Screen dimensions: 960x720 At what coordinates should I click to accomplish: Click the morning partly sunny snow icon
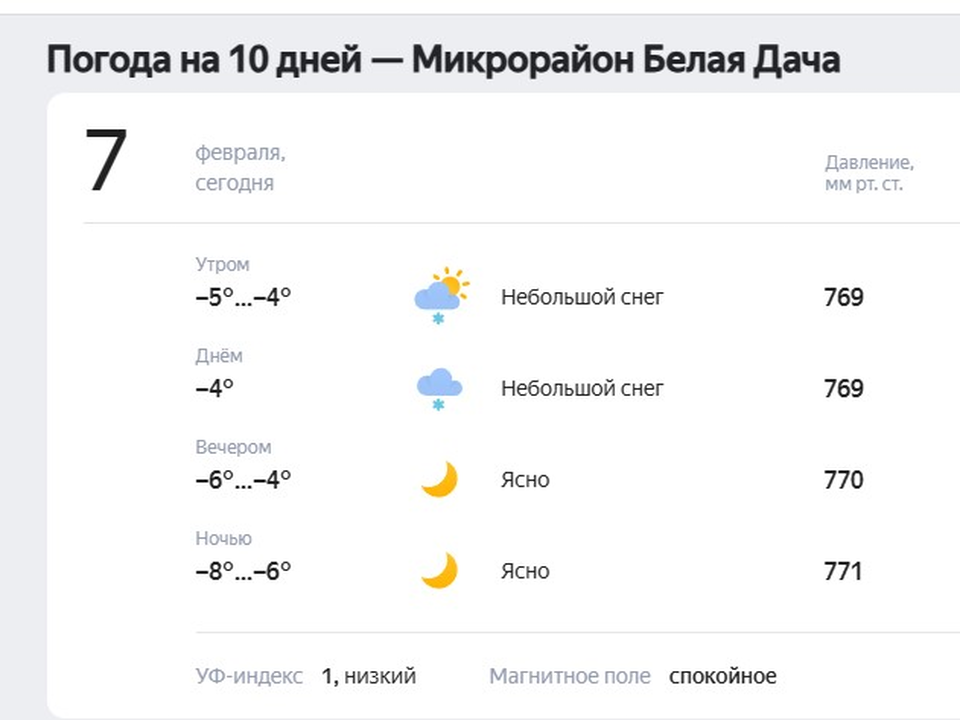(441, 296)
